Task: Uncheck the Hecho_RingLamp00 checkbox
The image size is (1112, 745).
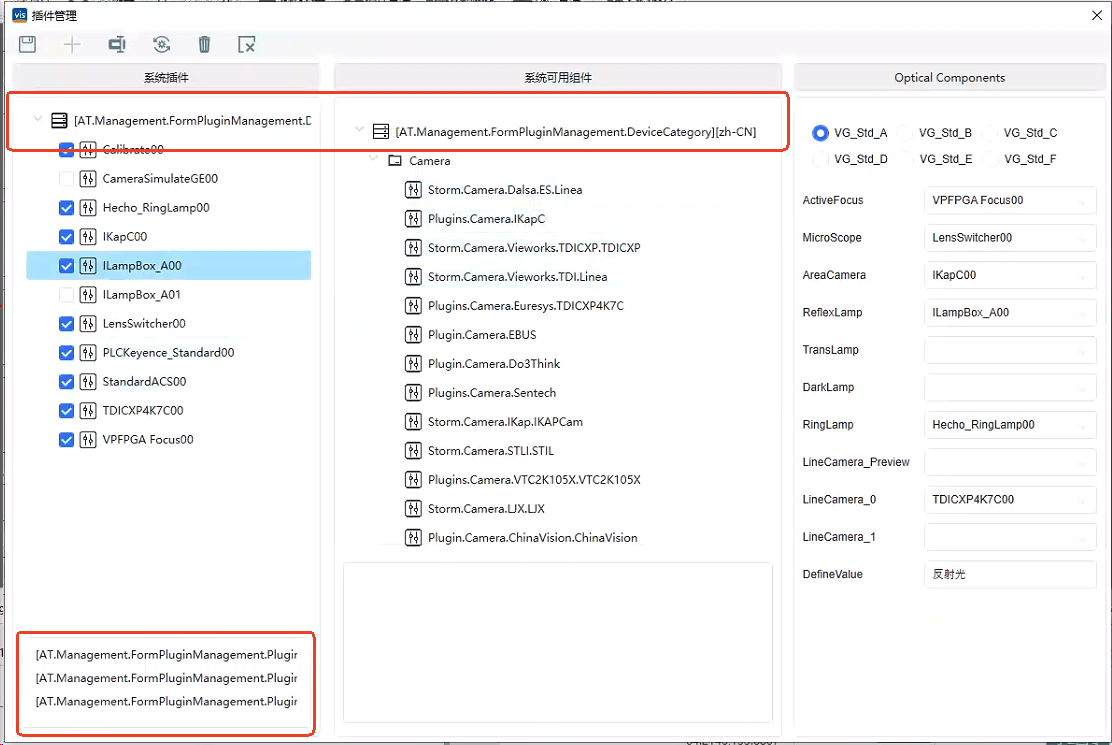Action: coord(67,208)
